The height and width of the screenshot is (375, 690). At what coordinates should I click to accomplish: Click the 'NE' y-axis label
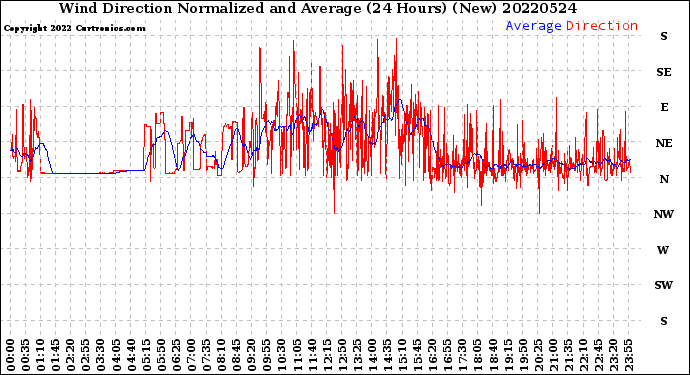click(x=664, y=143)
